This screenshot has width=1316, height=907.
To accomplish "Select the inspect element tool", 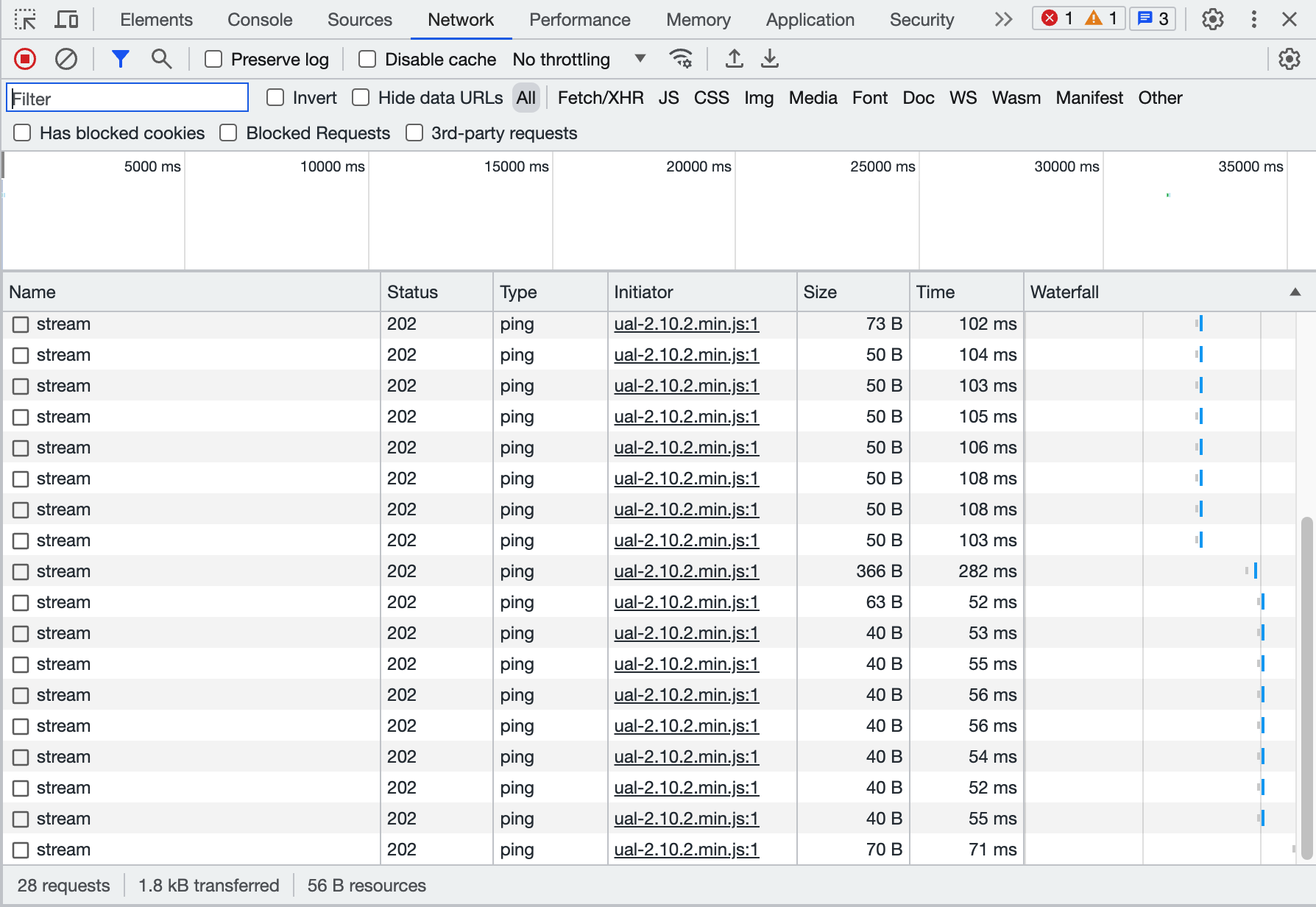I will [x=25, y=19].
